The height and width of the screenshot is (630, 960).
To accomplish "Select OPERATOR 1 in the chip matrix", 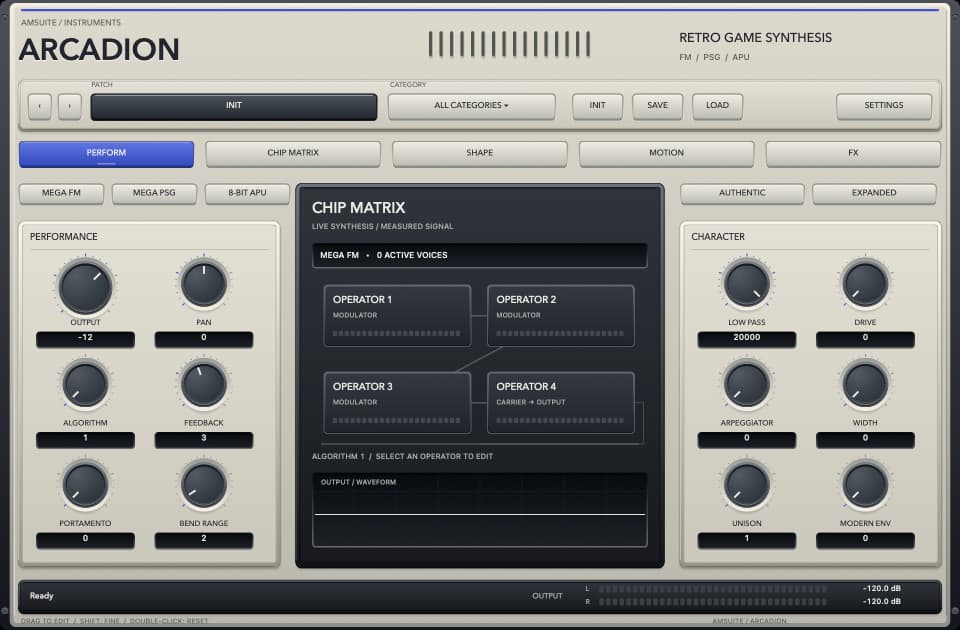I will (397, 316).
